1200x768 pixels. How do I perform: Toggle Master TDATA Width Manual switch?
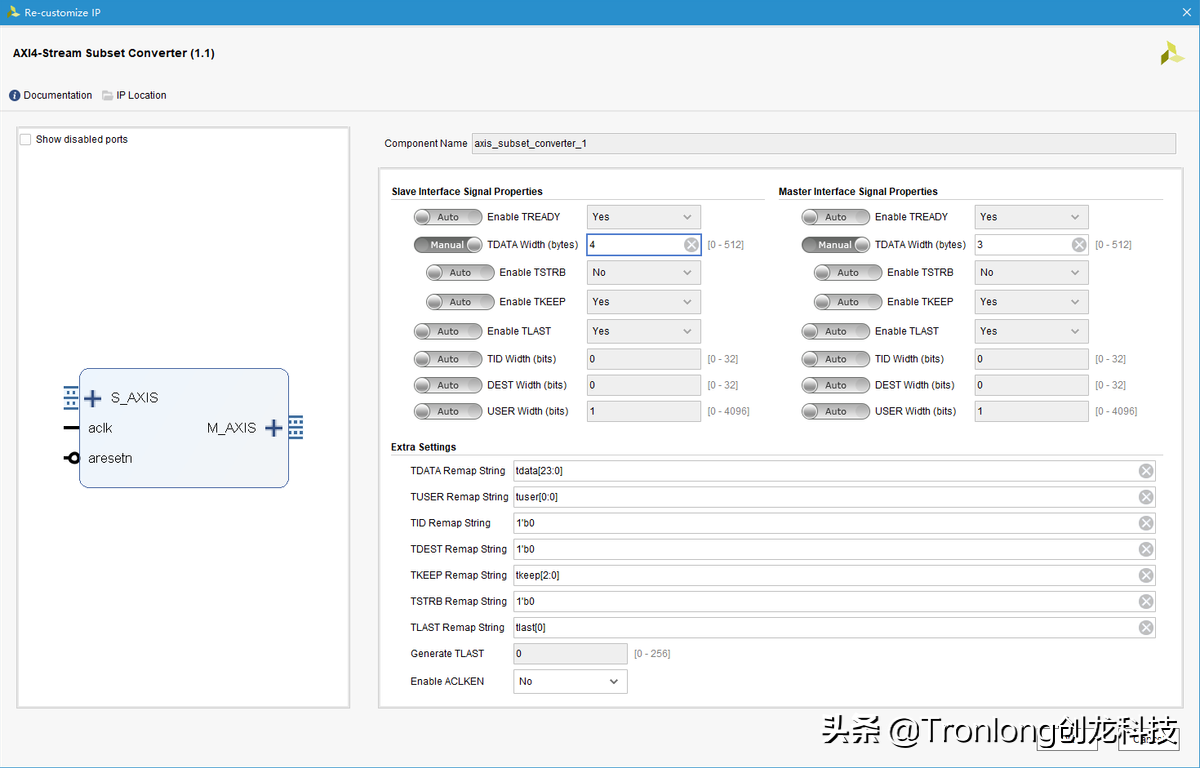point(836,245)
